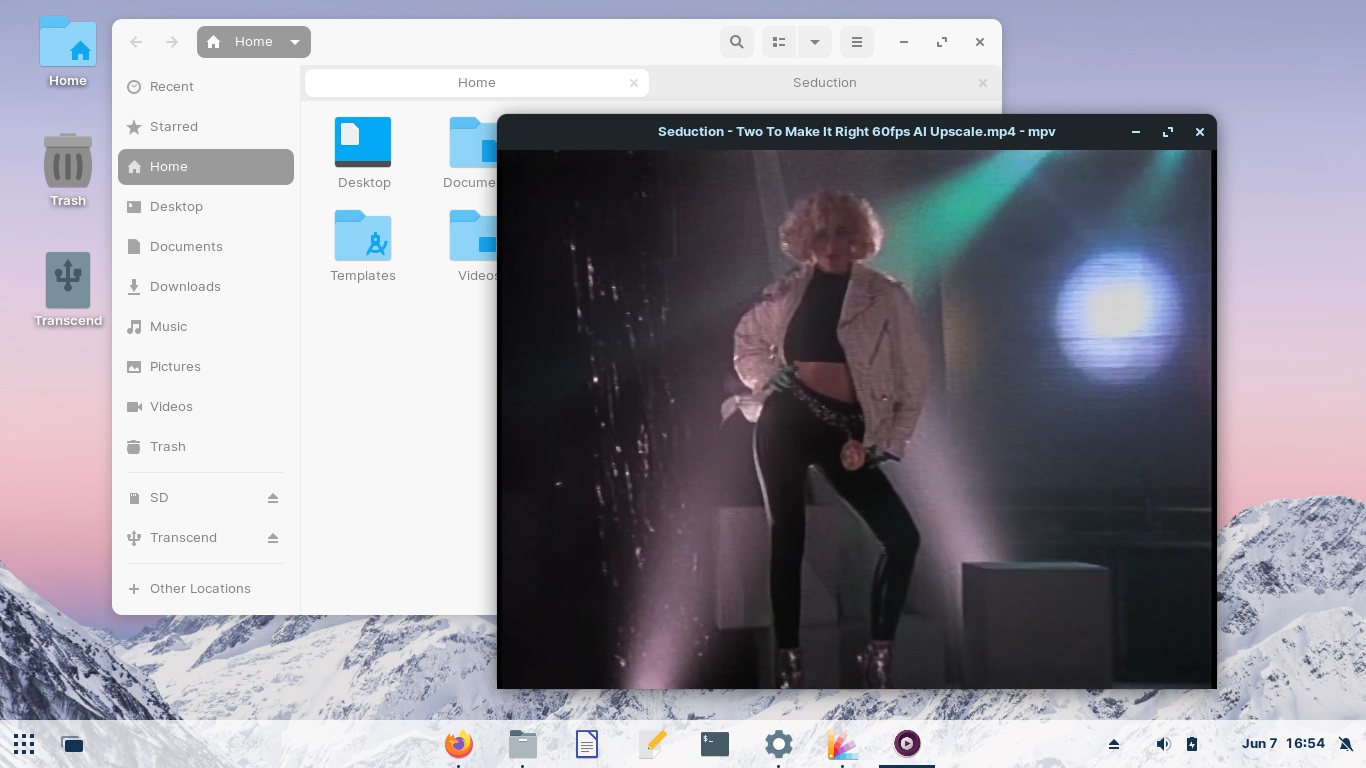
Task: Open Desktop in the sidebar
Action: [x=206, y=207]
